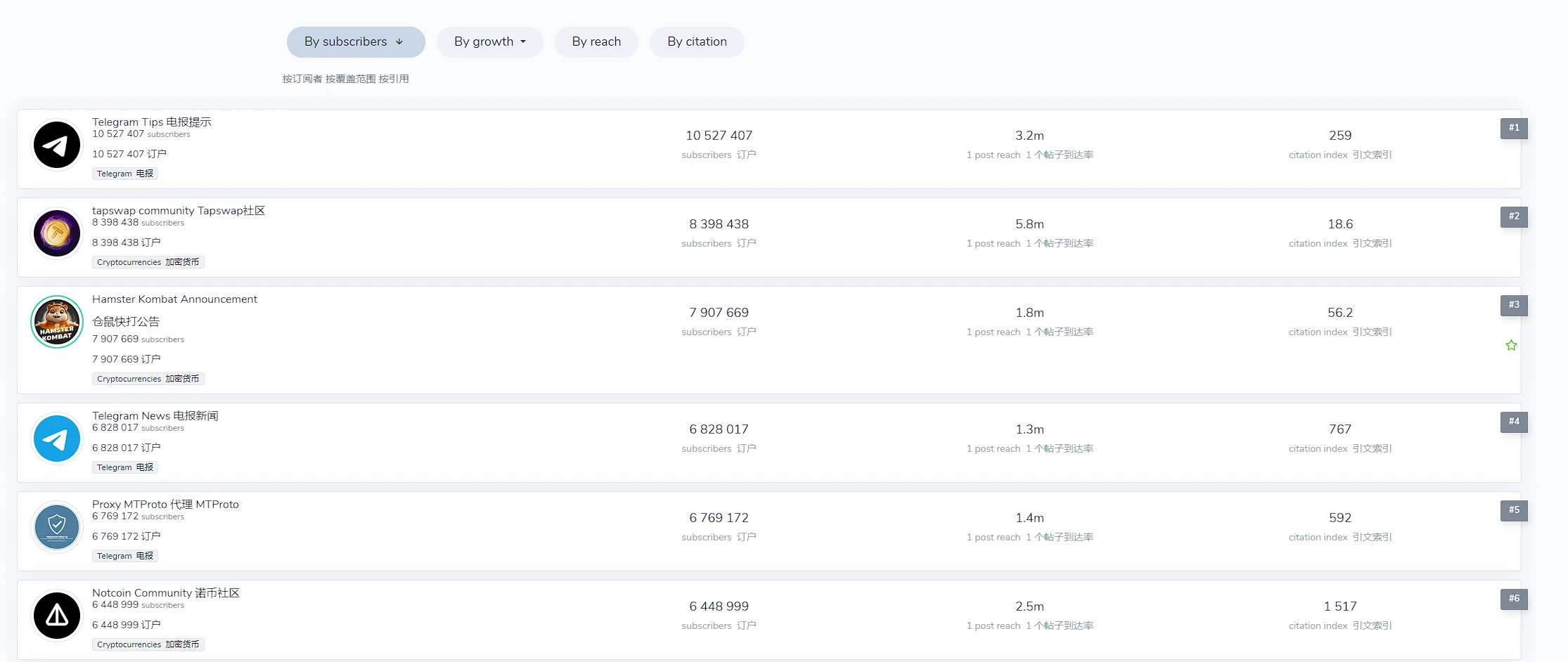Click the Tapswap community coin avatar
The height and width of the screenshot is (662, 1568).
[57, 233]
